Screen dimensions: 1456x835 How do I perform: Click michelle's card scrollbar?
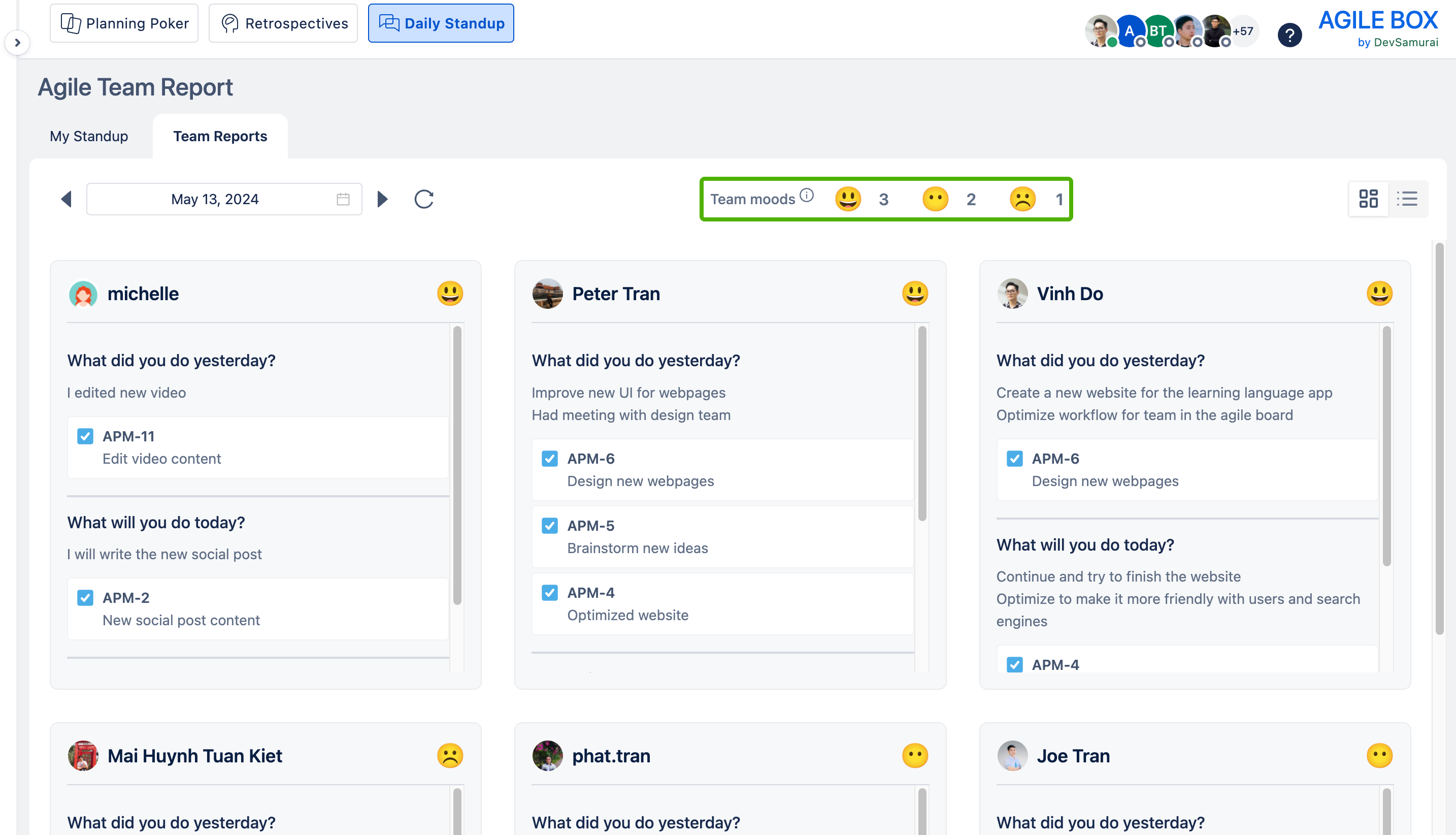coord(457,466)
